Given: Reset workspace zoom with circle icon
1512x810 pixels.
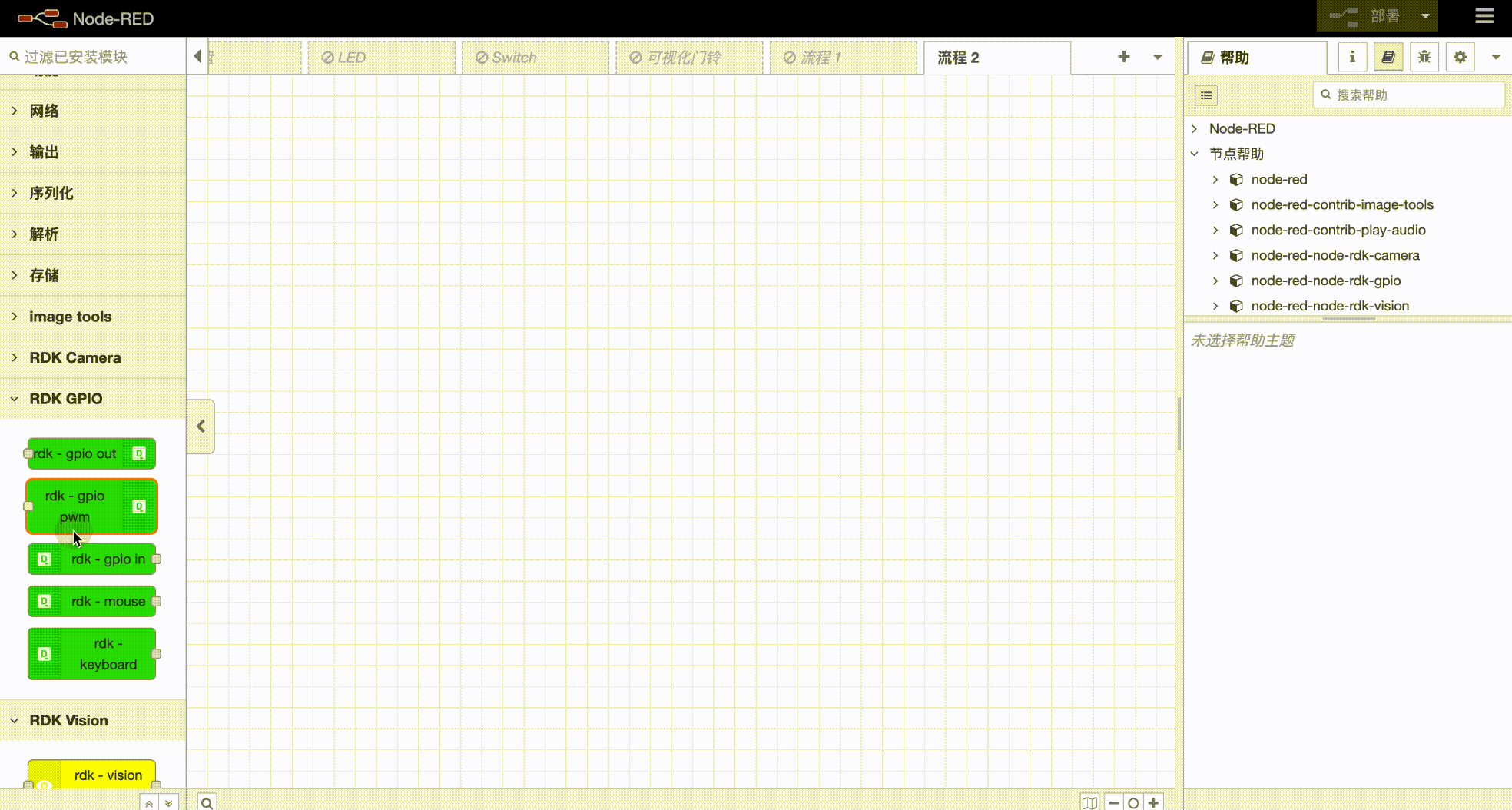Looking at the screenshot, I should pyautogui.click(x=1133, y=803).
